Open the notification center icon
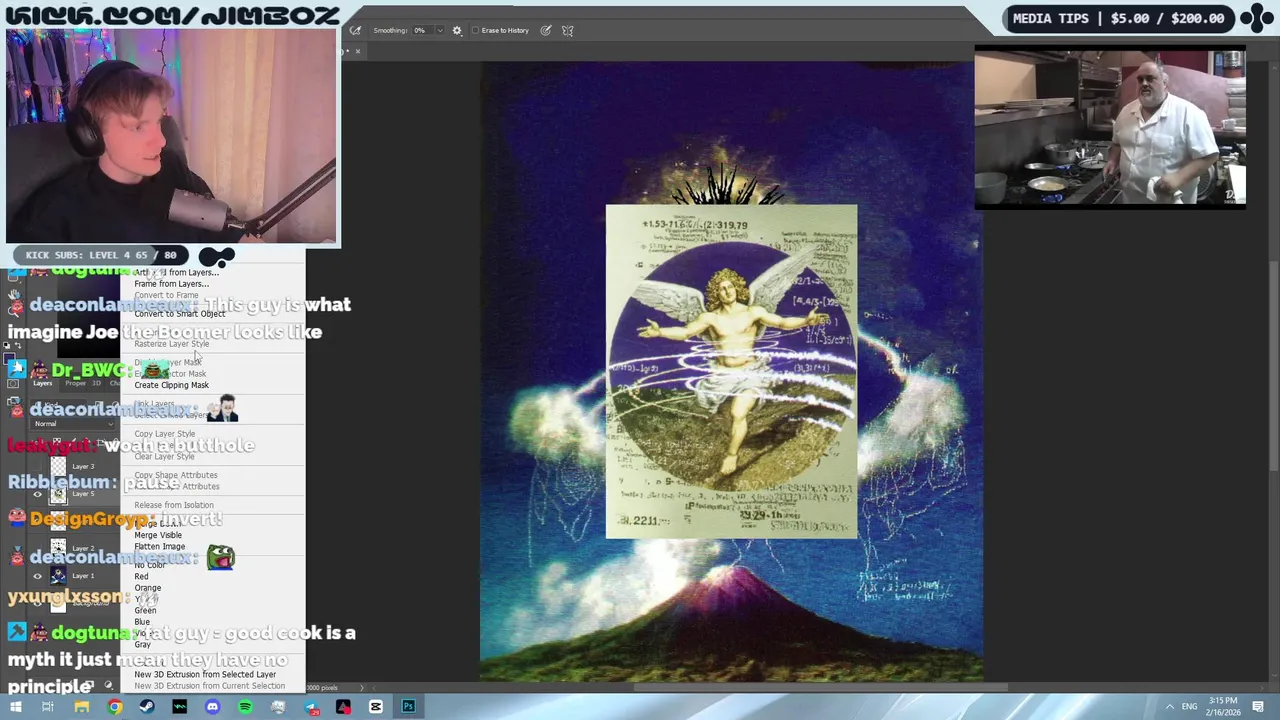The height and width of the screenshot is (720, 1280). pyautogui.click(x=1258, y=707)
